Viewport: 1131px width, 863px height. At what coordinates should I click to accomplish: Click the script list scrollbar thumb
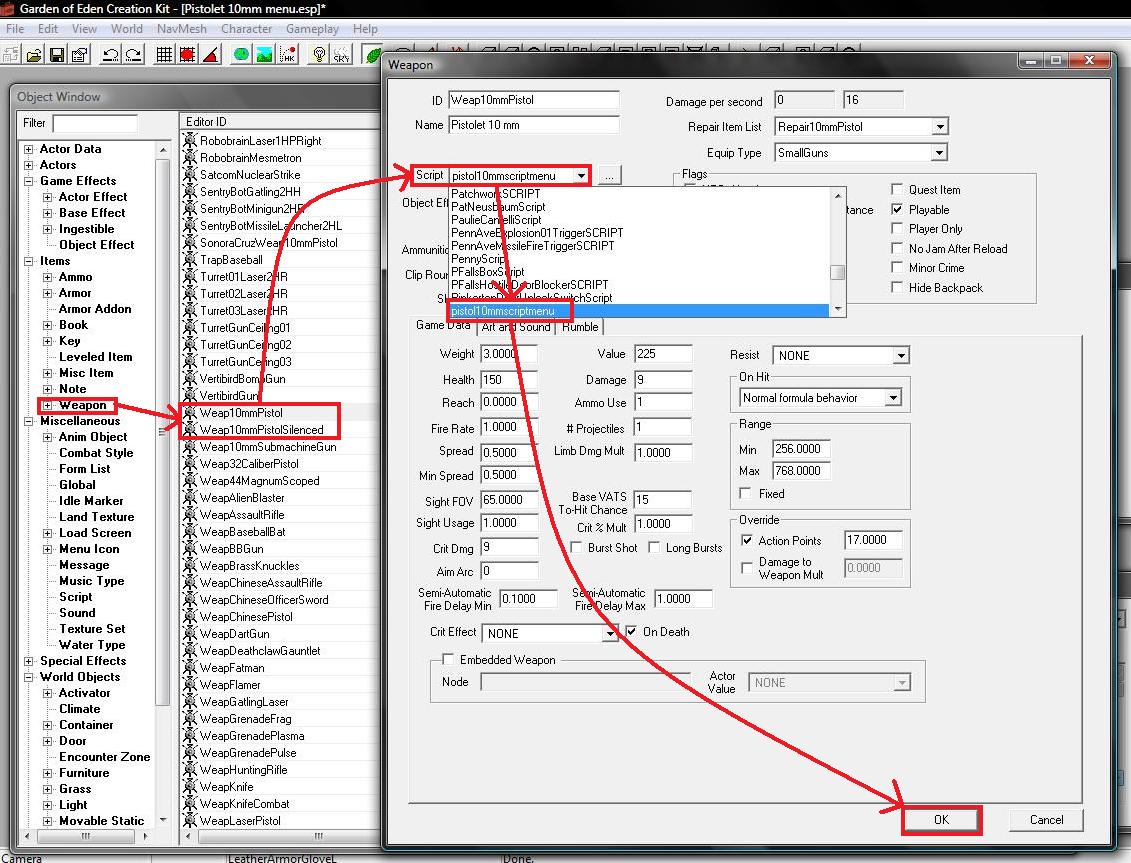837,273
